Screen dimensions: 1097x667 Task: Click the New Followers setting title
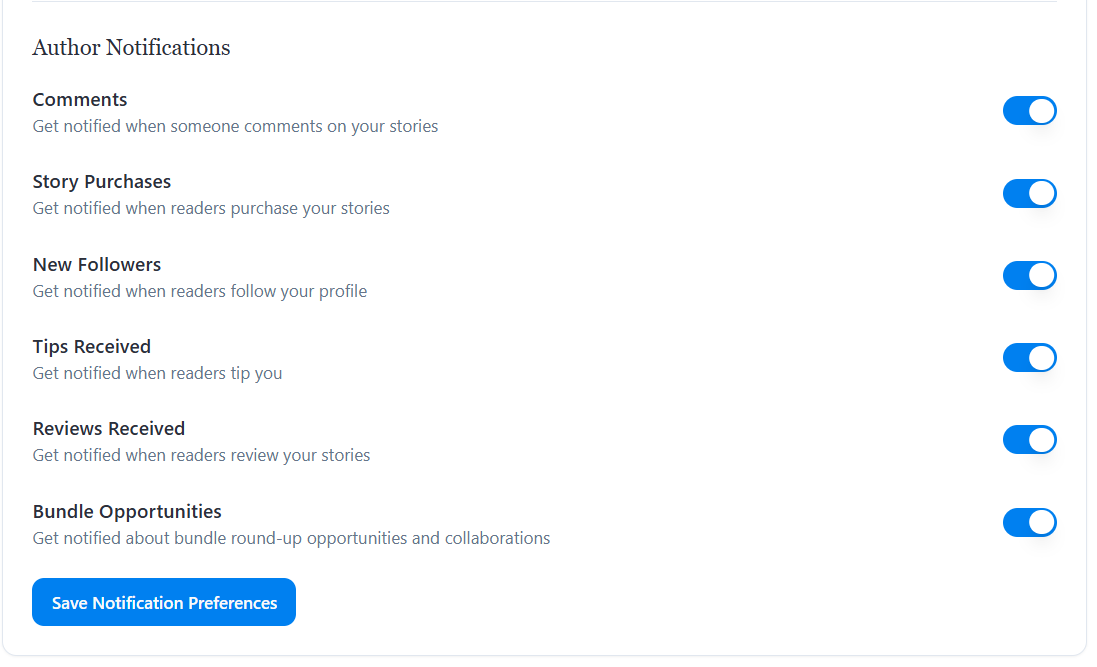pos(97,265)
